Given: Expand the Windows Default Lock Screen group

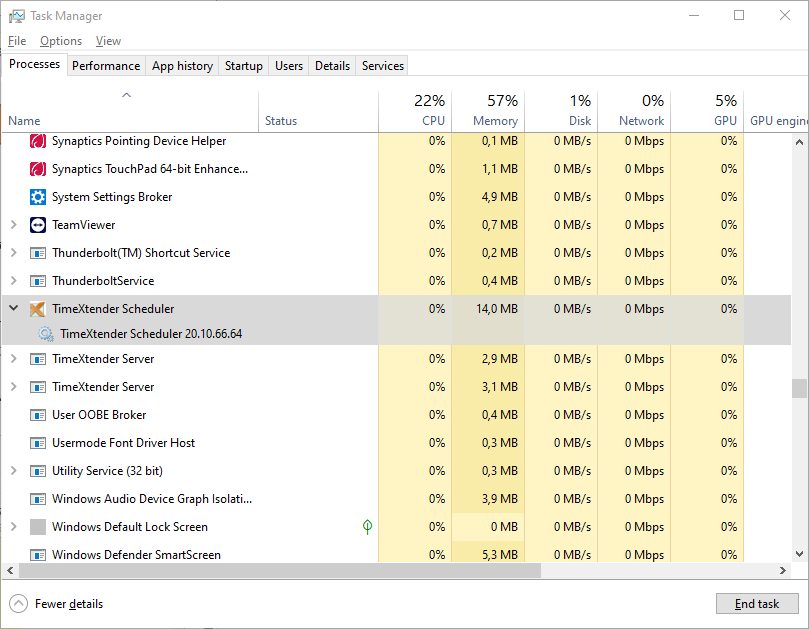Looking at the screenshot, I should (14, 527).
